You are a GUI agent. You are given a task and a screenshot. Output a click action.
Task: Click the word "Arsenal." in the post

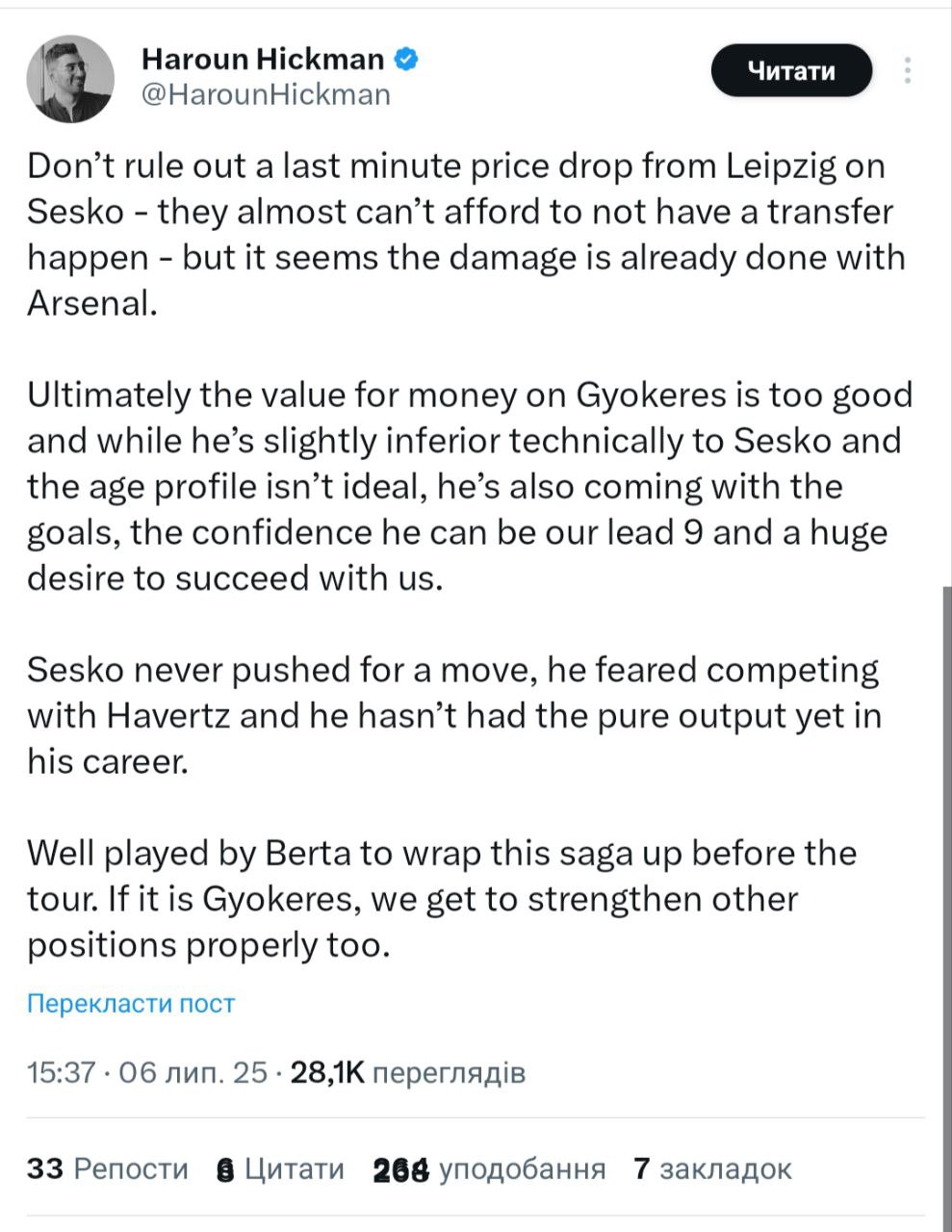(90, 303)
